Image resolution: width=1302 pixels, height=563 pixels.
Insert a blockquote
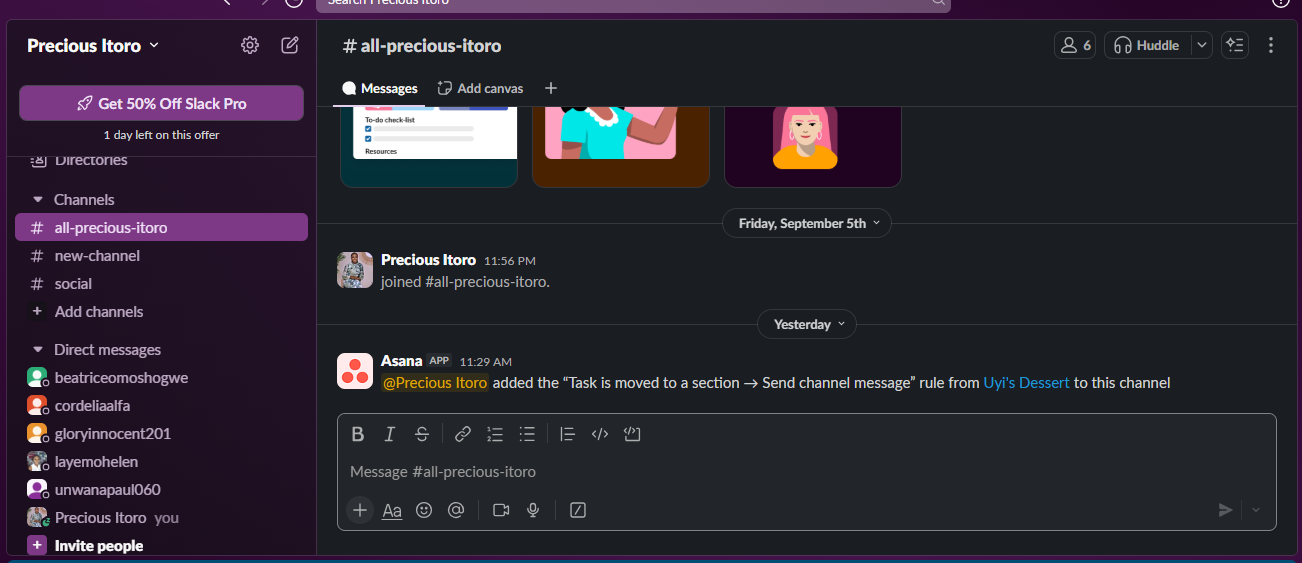[568, 434]
